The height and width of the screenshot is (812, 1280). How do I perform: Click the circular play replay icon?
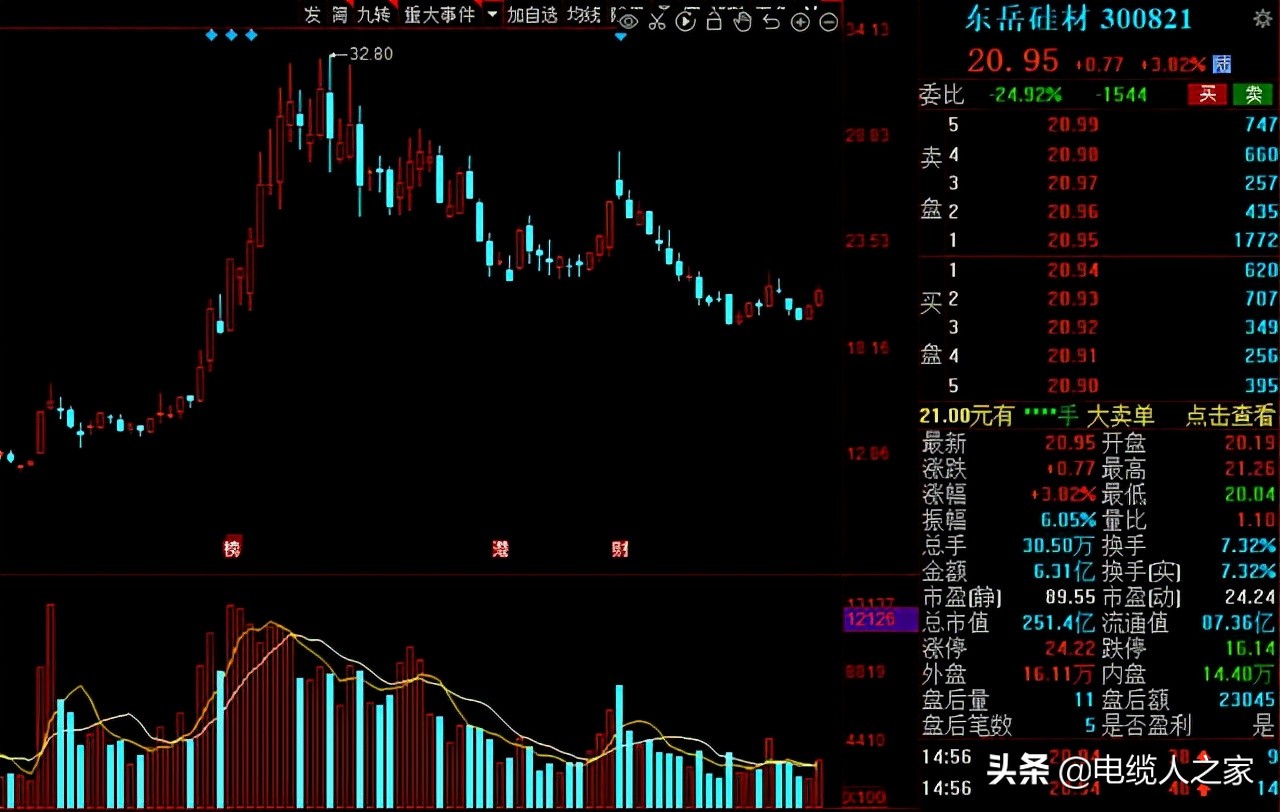(685, 20)
